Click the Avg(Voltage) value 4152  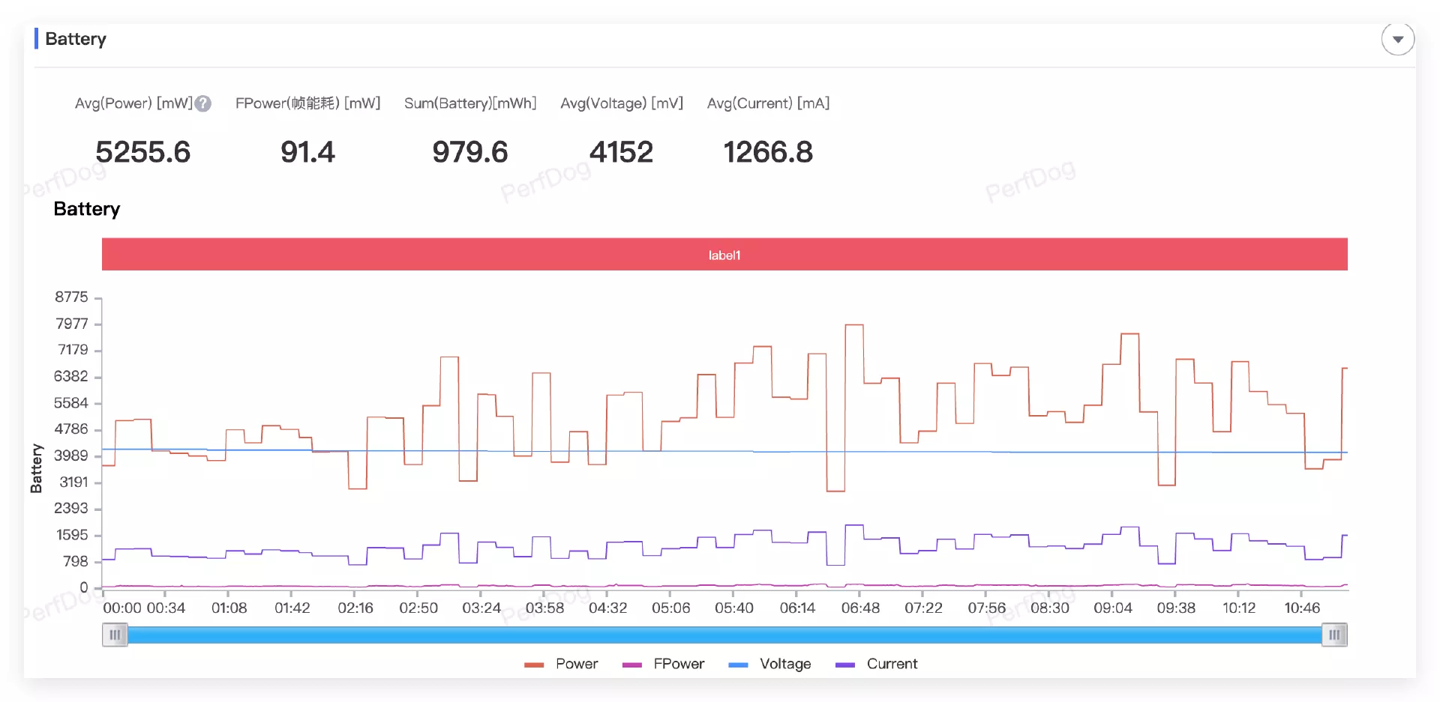[x=621, y=152]
